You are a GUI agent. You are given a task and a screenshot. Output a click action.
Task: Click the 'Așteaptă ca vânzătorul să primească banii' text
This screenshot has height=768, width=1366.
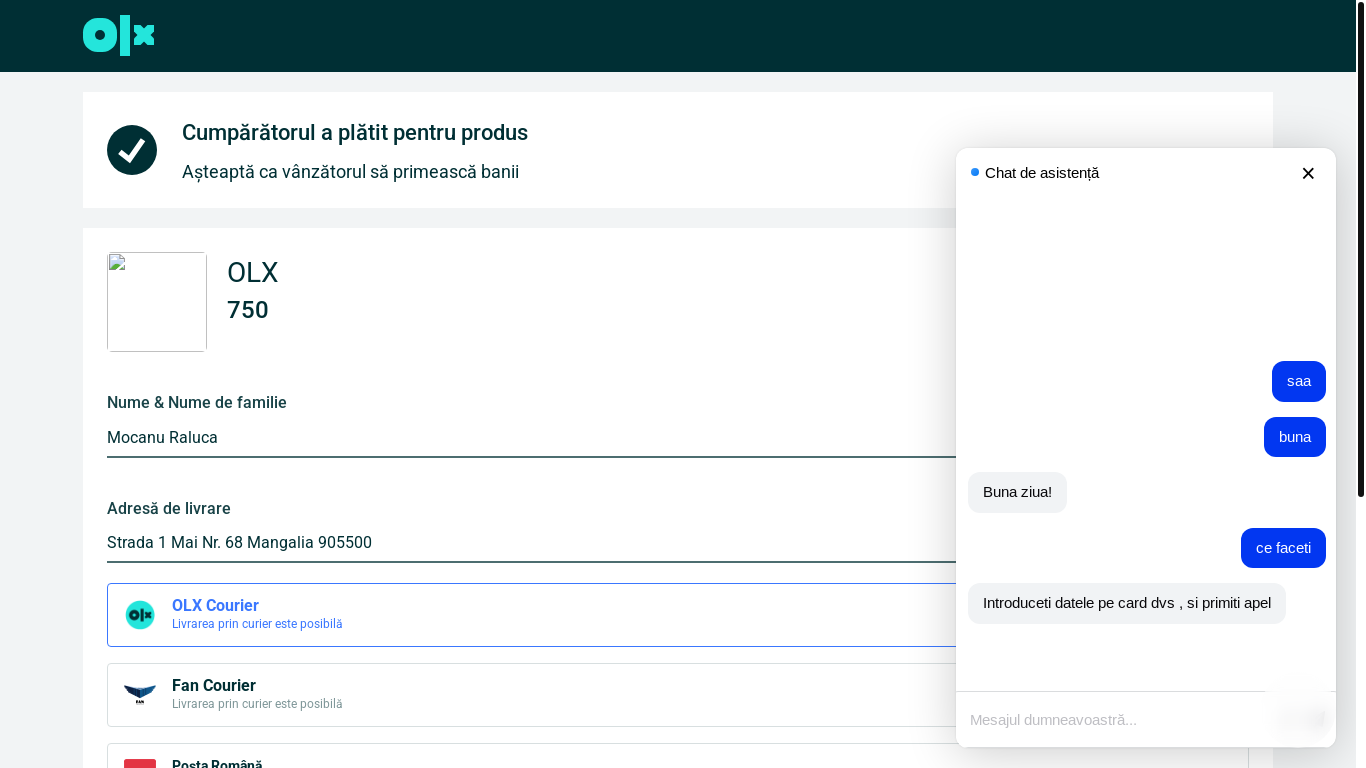(350, 172)
